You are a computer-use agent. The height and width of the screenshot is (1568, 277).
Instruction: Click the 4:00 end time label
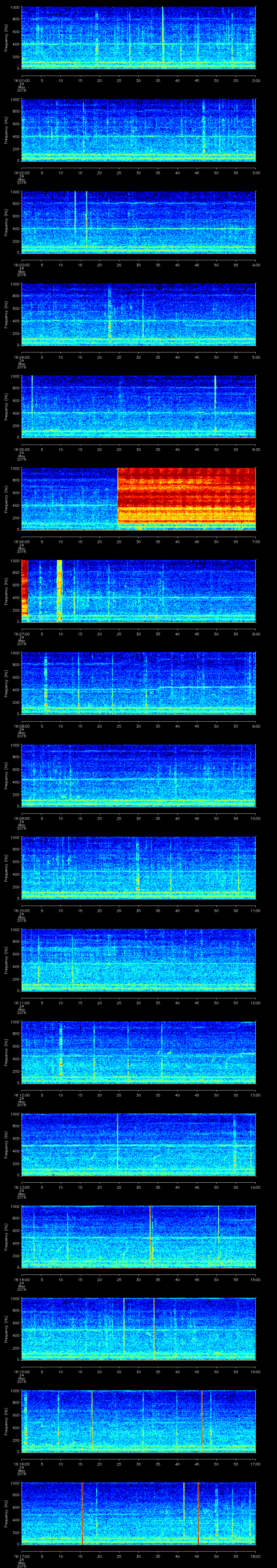[256, 265]
